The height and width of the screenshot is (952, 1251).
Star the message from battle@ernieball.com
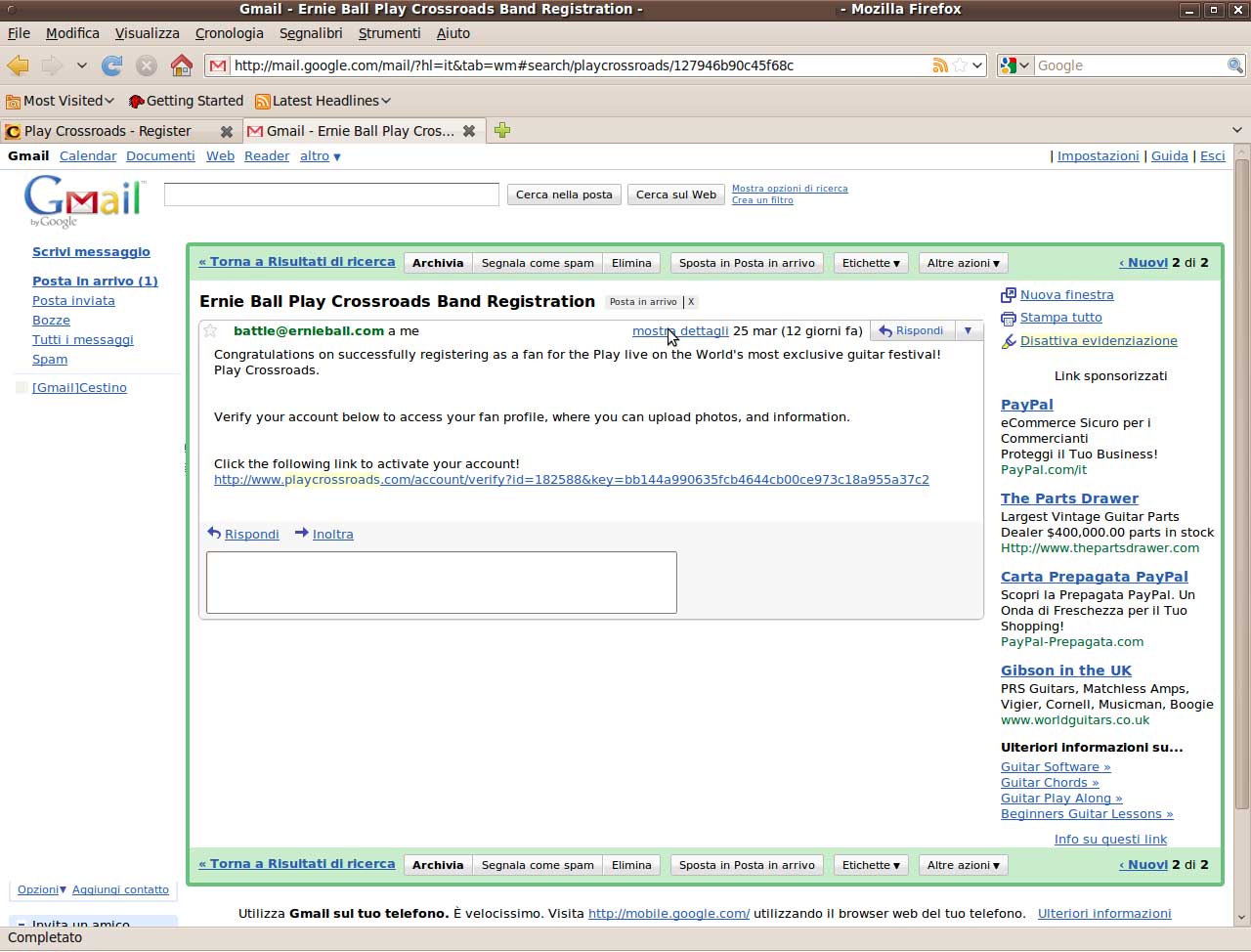(x=210, y=331)
